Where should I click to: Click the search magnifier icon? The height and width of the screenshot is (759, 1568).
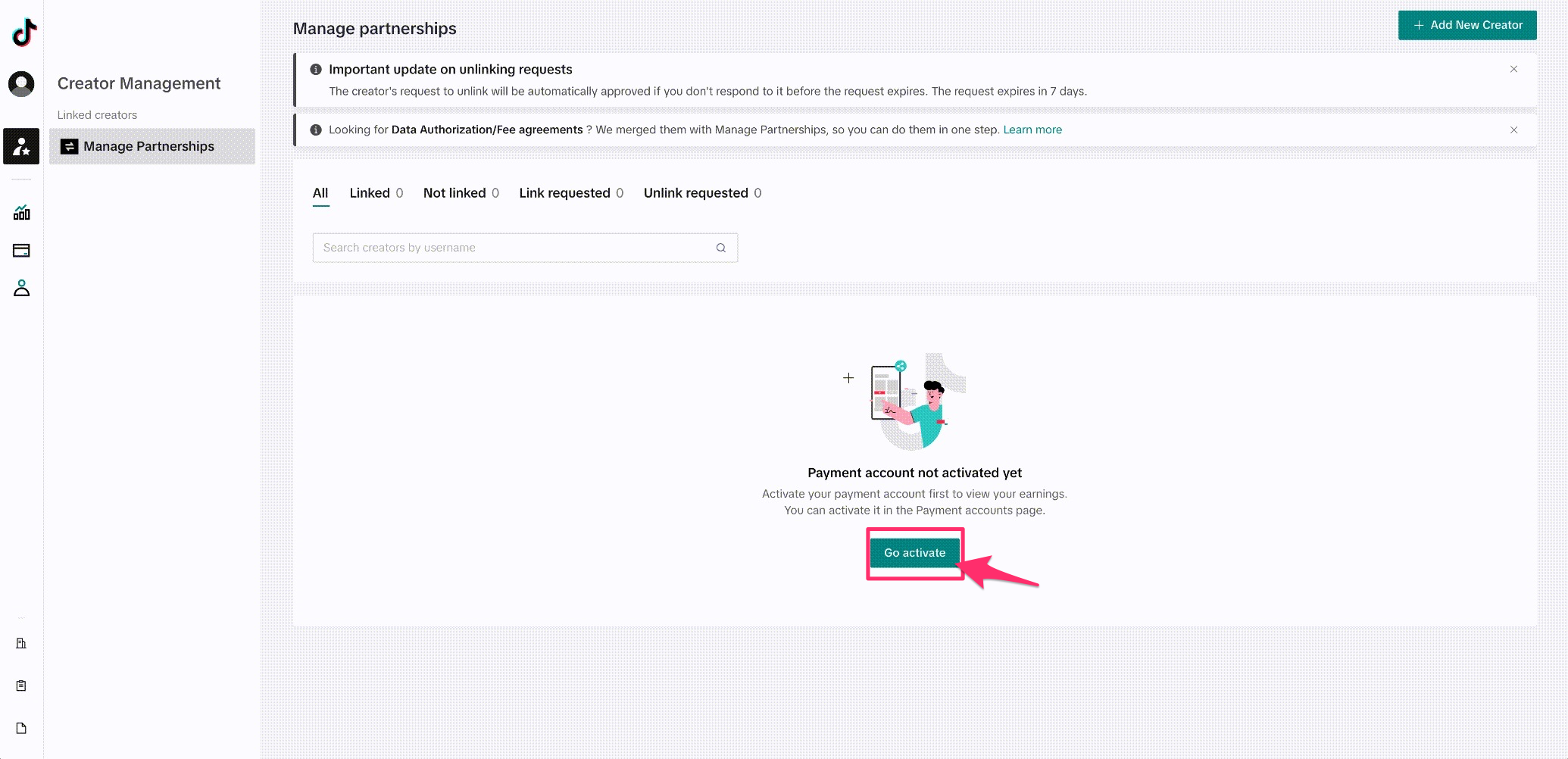(721, 248)
